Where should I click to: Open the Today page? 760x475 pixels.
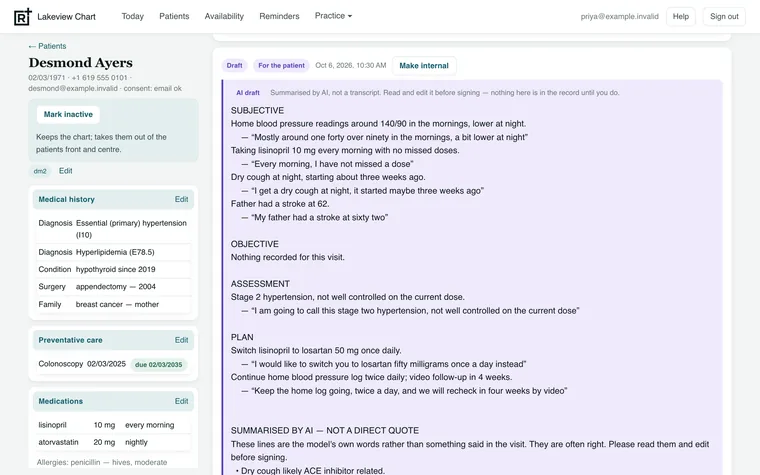[132, 16]
